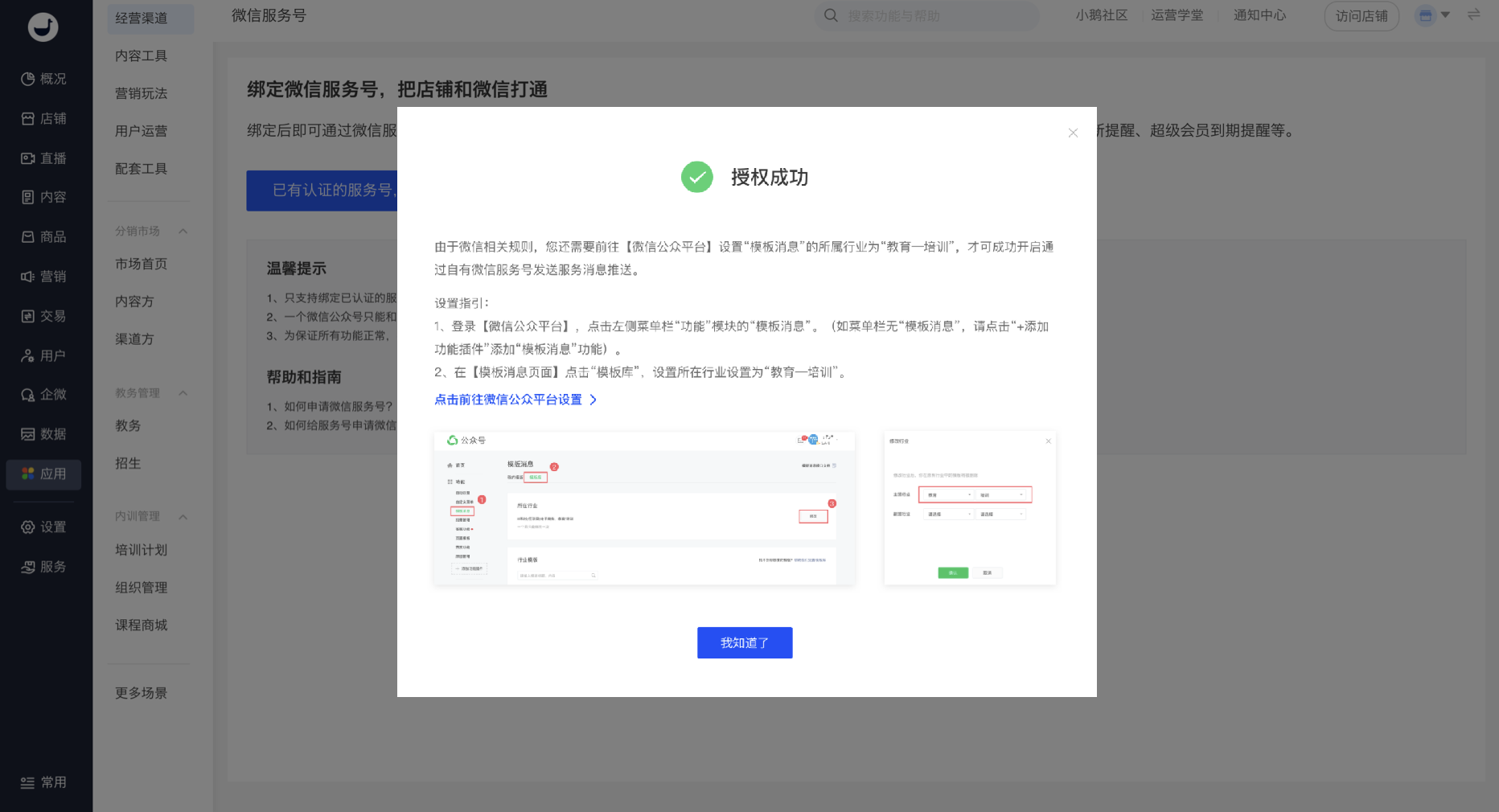Open 服务 services section
The image size is (1499, 812).
44,567
